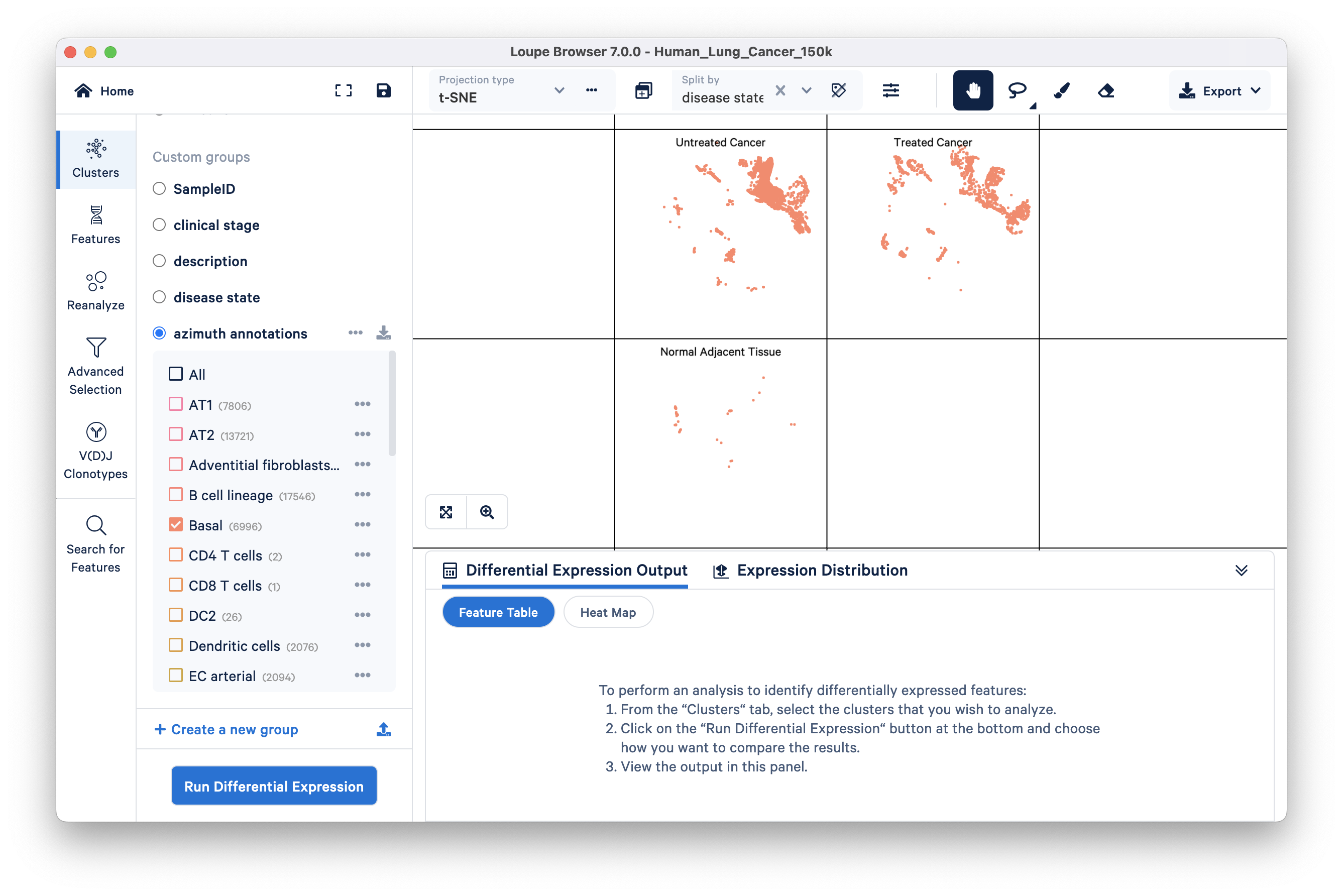Viewport: 1343px width, 896px height.
Task: Open the Projection type t-SNE dropdown
Action: pos(556,90)
